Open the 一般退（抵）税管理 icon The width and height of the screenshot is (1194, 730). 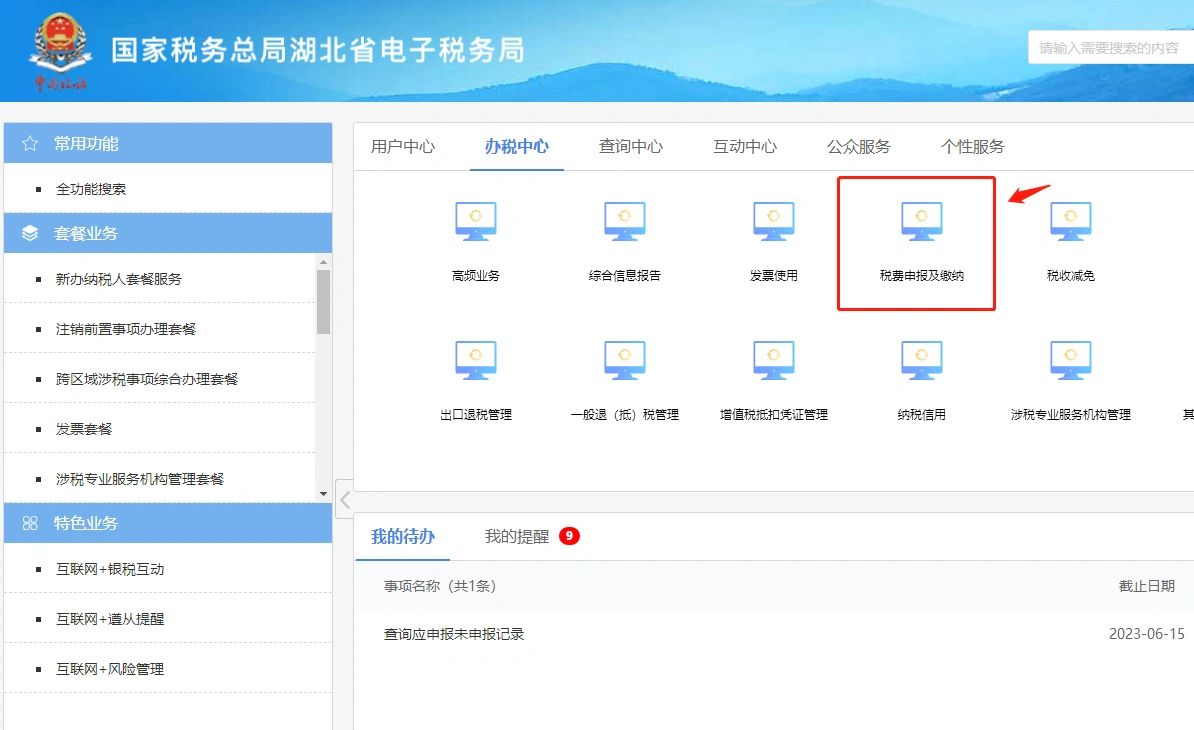point(624,361)
